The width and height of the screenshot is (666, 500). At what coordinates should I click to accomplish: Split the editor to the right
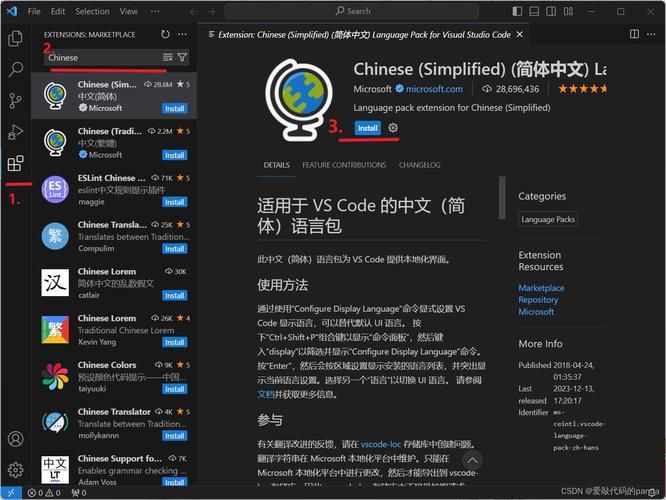pyautogui.click(x=634, y=34)
